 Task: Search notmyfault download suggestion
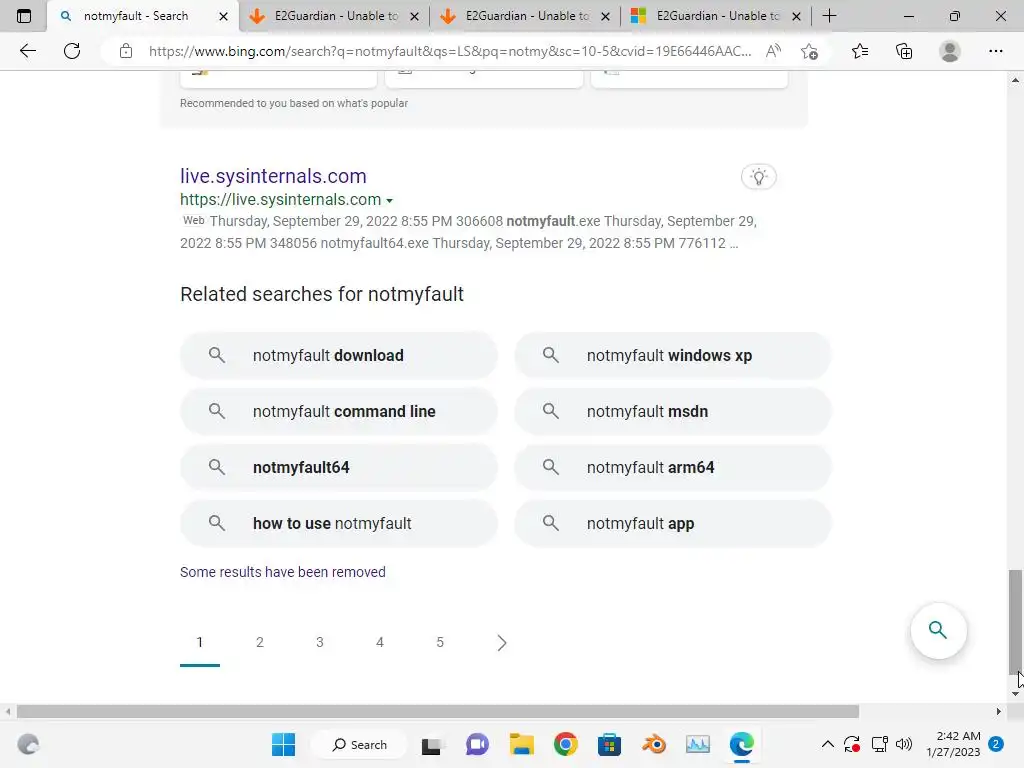coord(338,355)
